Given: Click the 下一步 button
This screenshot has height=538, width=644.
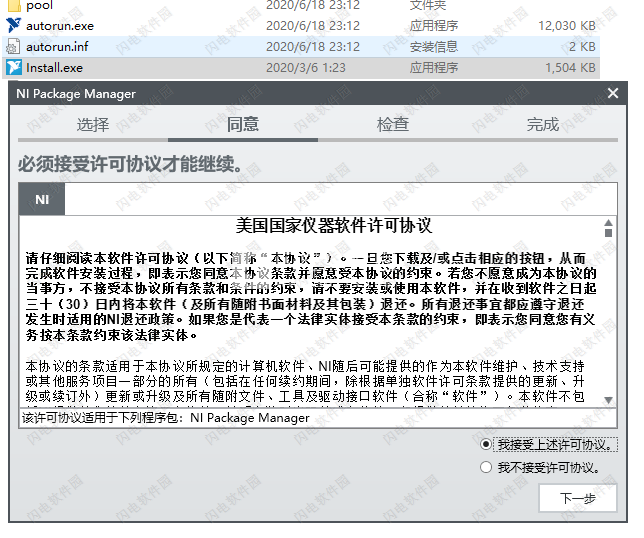Looking at the screenshot, I should [x=577, y=498].
